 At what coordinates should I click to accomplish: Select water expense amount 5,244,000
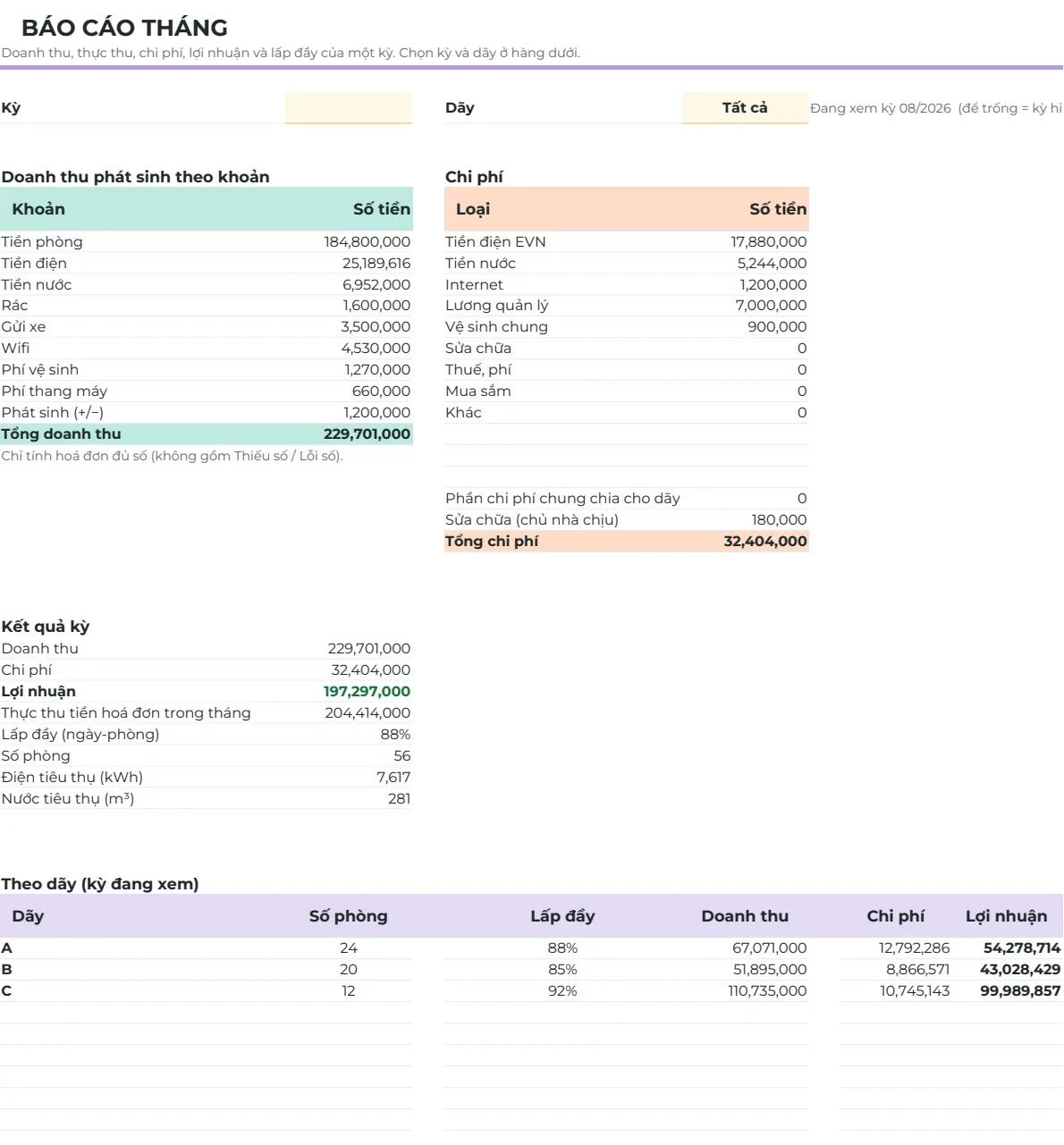click(x=773, y=263)
